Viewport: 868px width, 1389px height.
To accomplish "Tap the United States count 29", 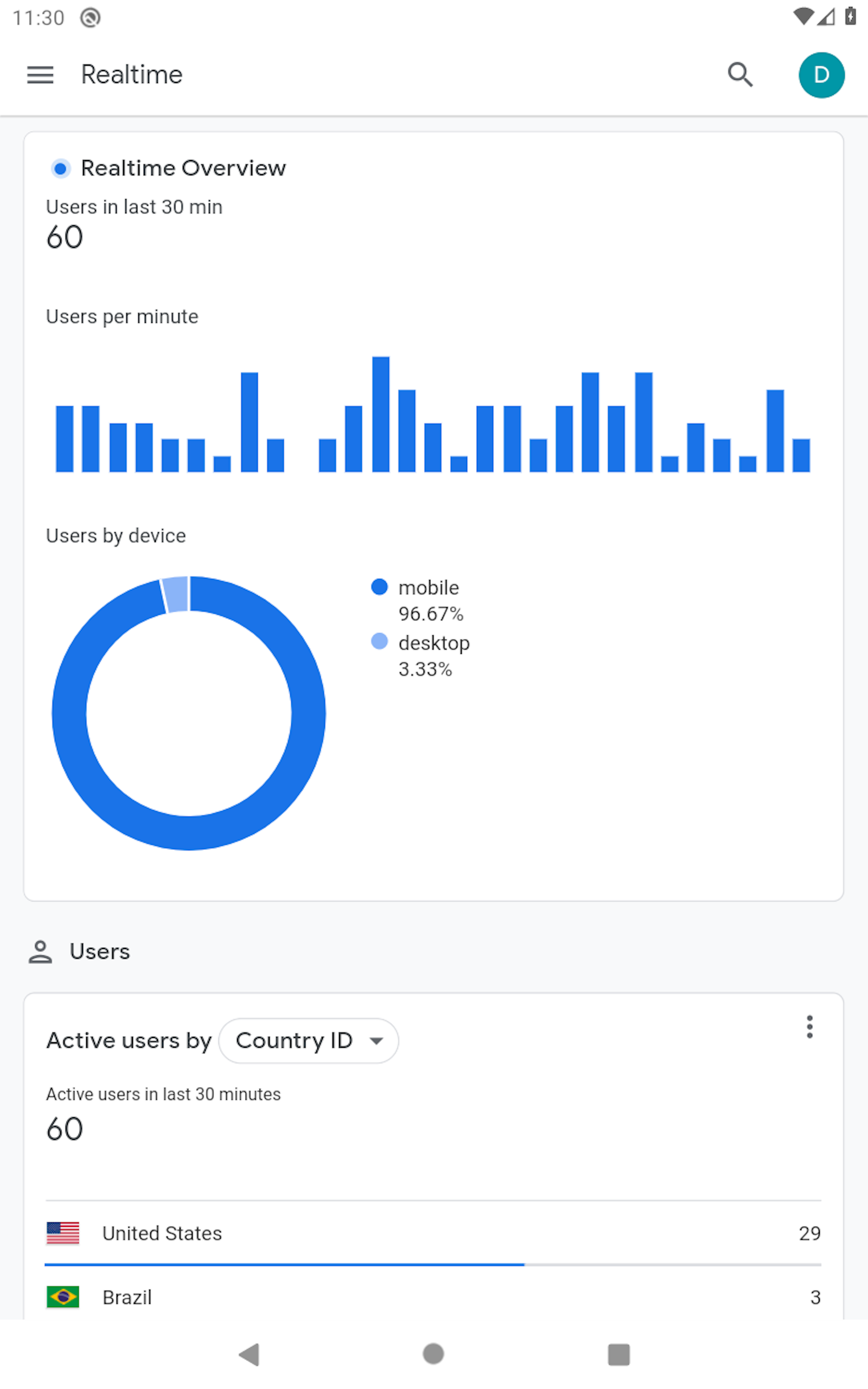I will [809, 1233].
